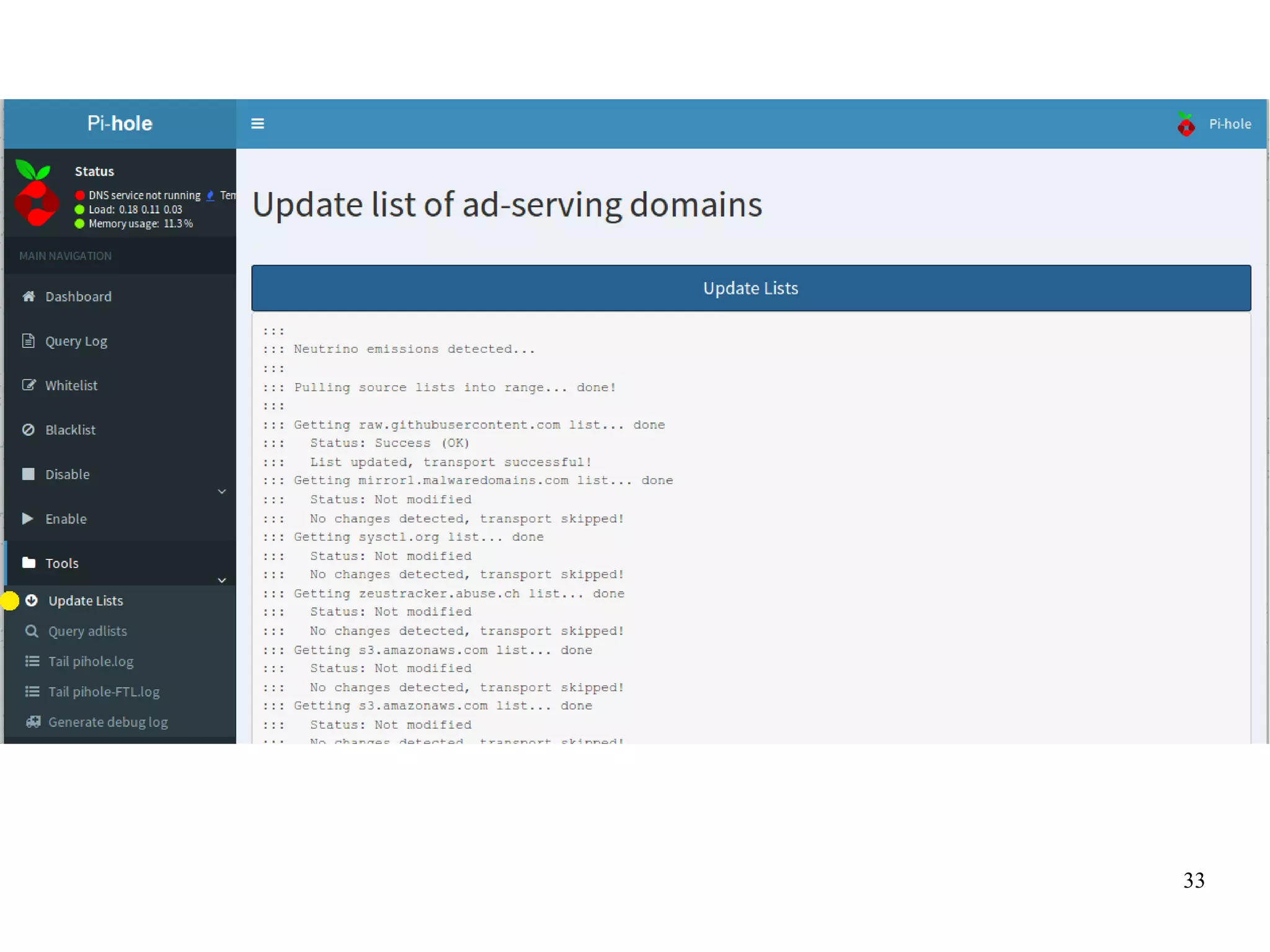Expand the Disable submenu chevron

click(x=222, y=492)
